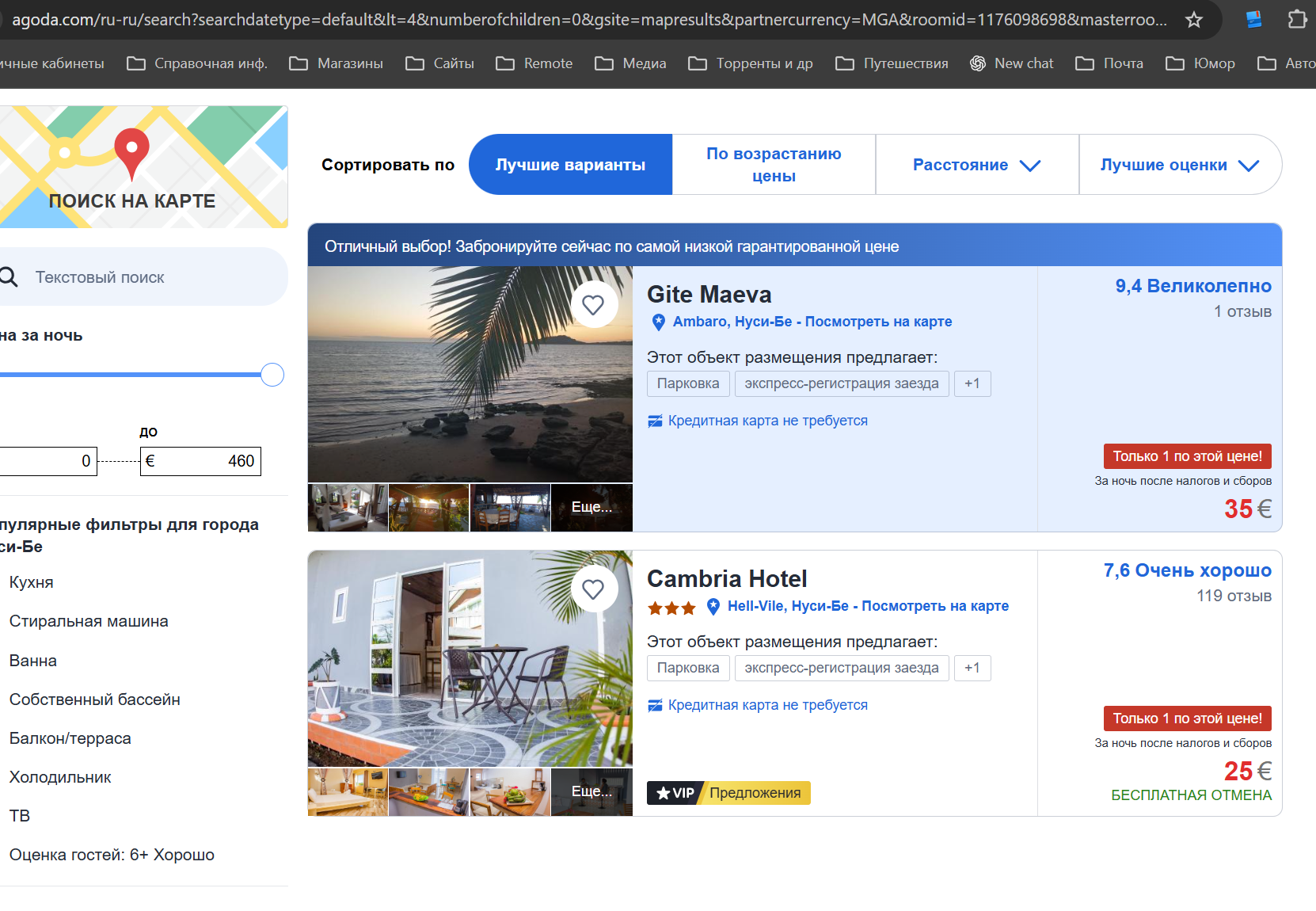Open the Лучшие оценки sort dropdown
This screenshot has width=1316, height=911.
(x=1179, y=165)
